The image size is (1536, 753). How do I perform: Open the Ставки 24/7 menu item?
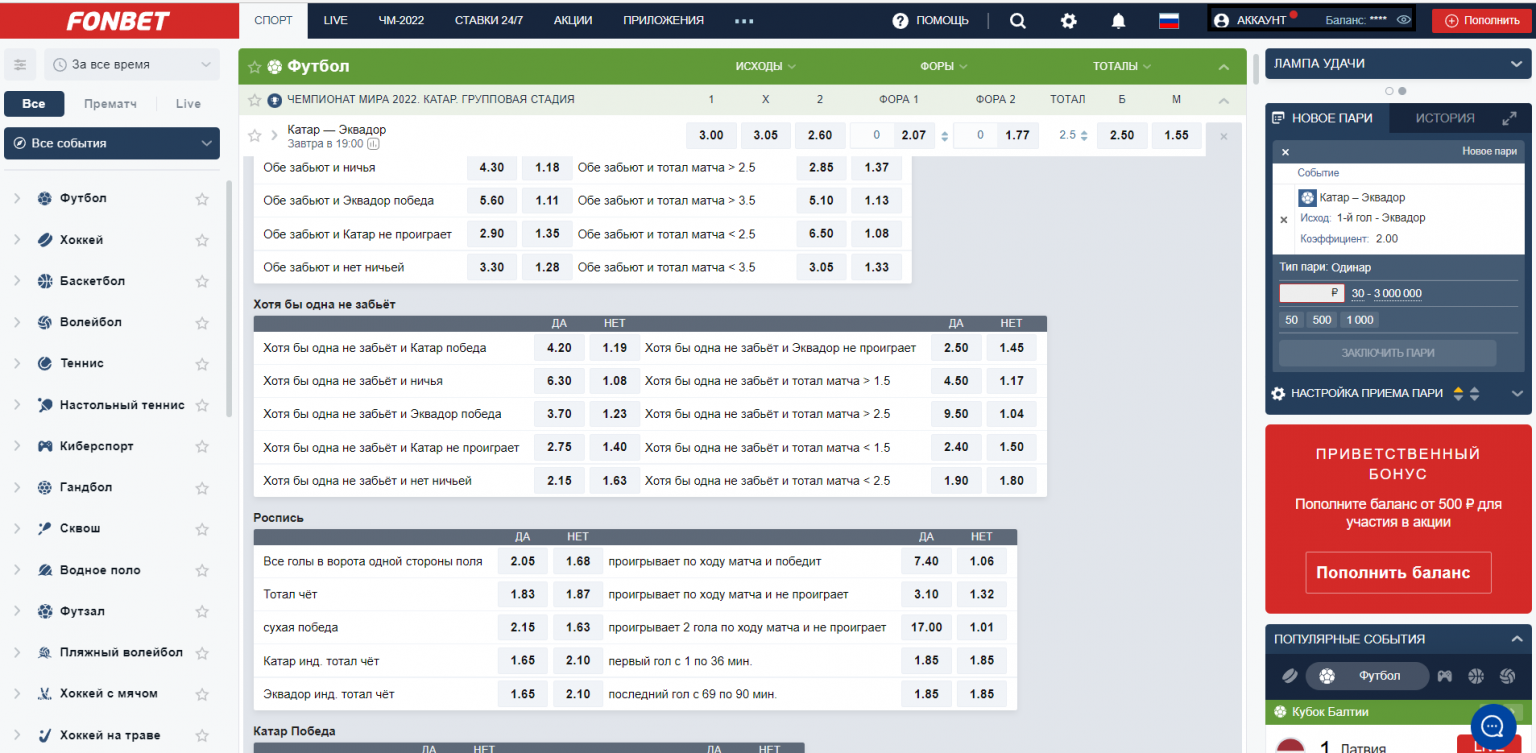tap(489, 20)
